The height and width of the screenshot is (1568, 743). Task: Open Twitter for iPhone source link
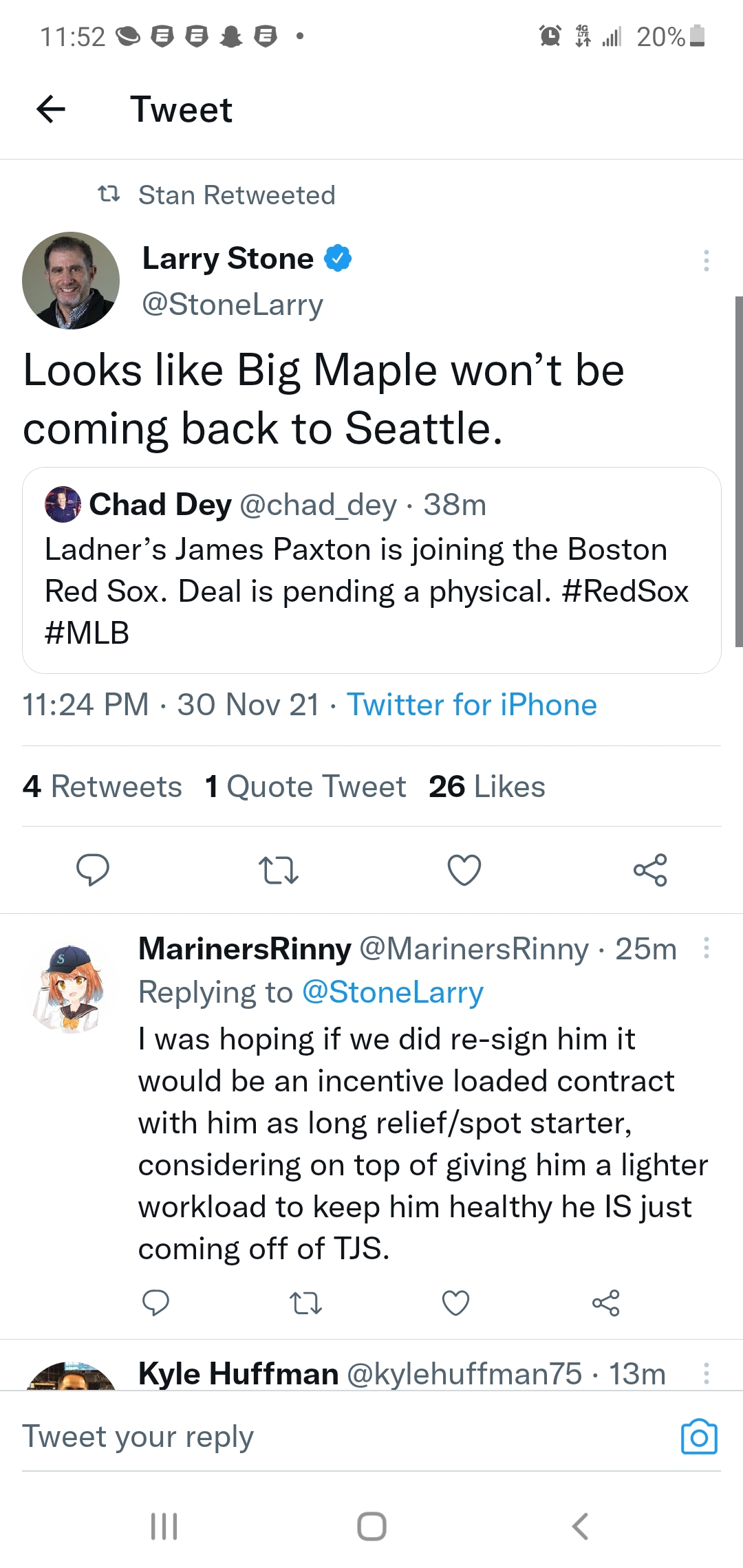(x=472, y=704)
